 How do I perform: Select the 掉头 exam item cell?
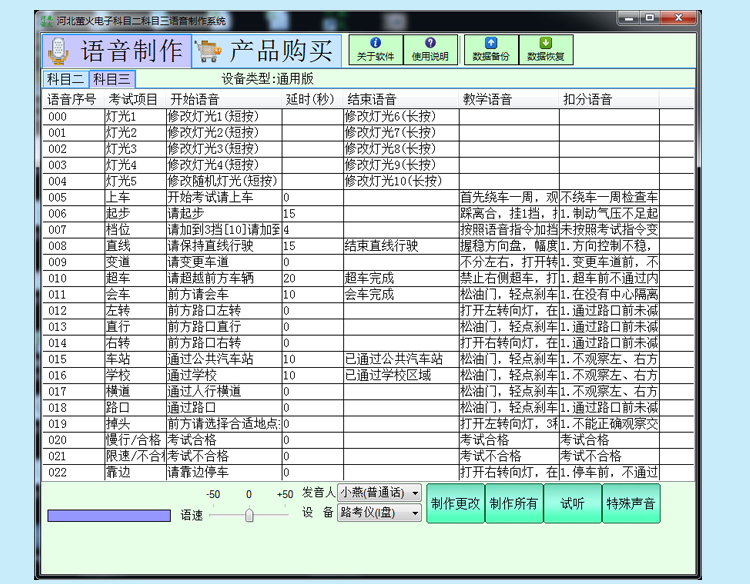point(135,424)
